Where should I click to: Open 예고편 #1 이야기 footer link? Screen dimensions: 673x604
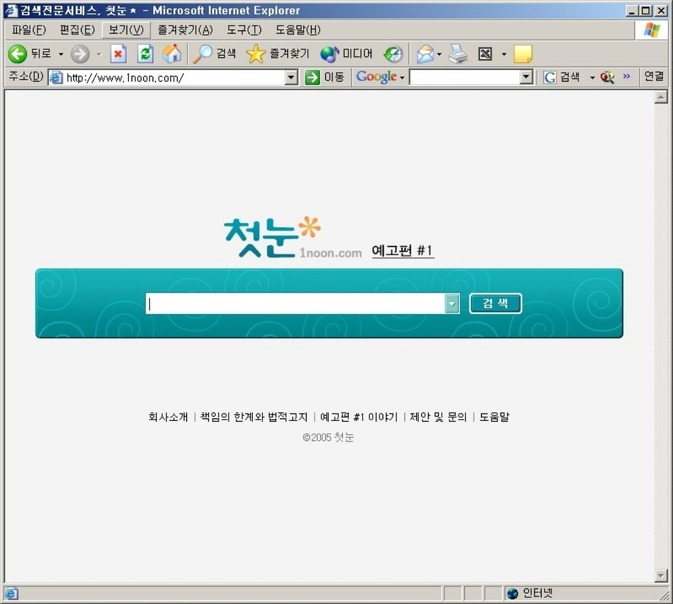click(359, 417)
